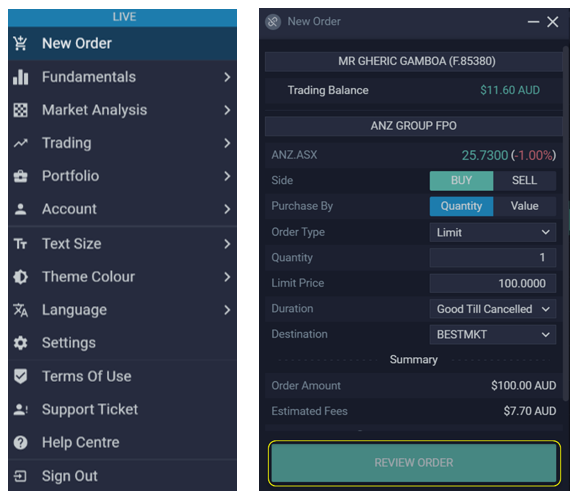Click the Language translate icon
The width and height of the screenshot is (578, 499).
coord(20,310)
